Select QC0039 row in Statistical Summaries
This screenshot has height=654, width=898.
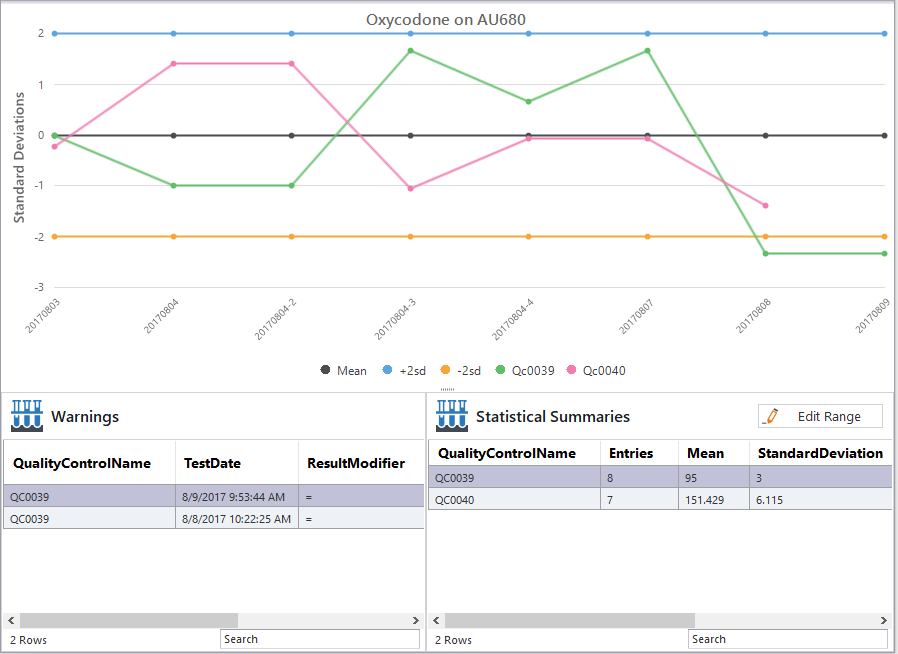[x=660, y=478]
